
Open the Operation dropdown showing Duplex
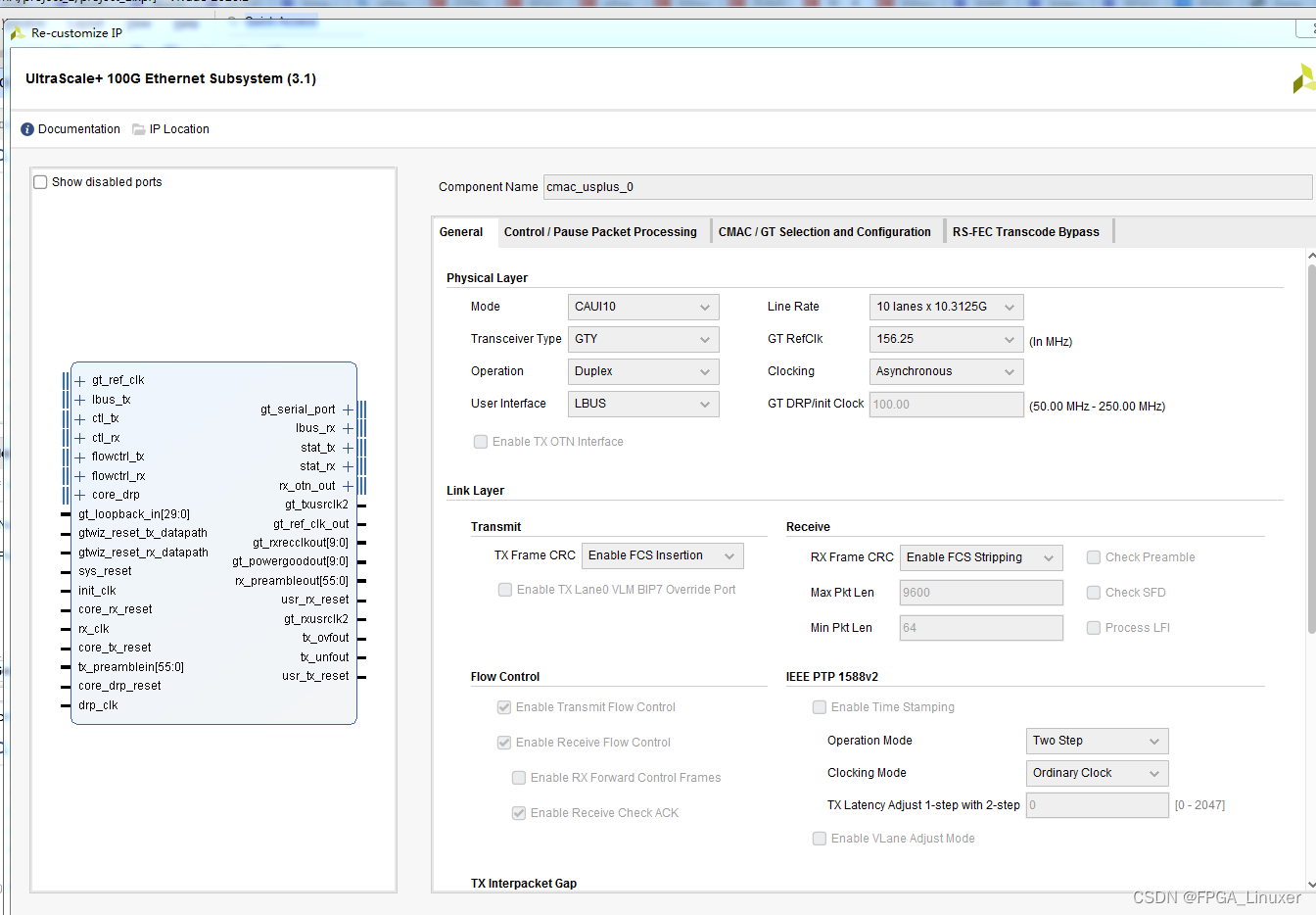tap(643, 371)
